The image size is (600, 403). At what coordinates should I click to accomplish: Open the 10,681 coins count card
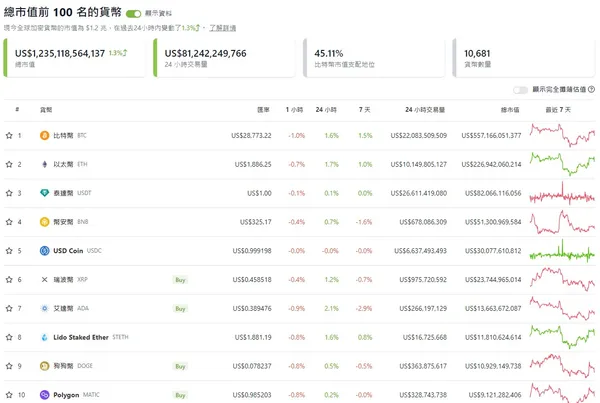point(523,58)
